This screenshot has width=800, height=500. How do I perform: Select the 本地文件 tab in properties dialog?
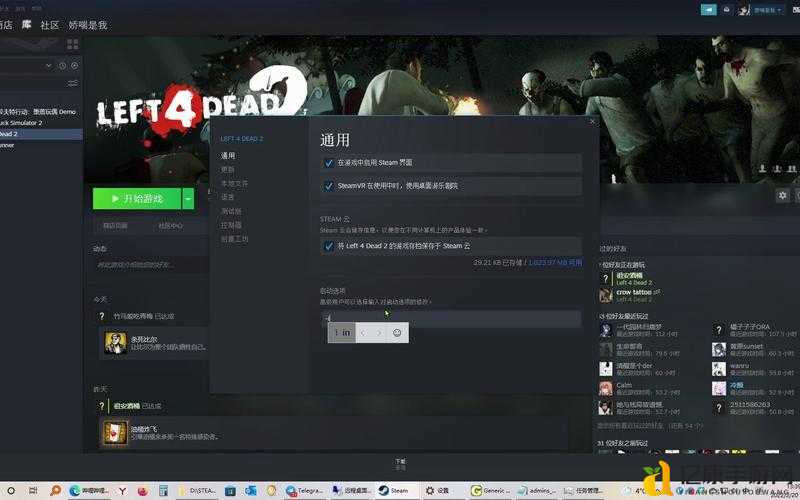pos(234,183)
